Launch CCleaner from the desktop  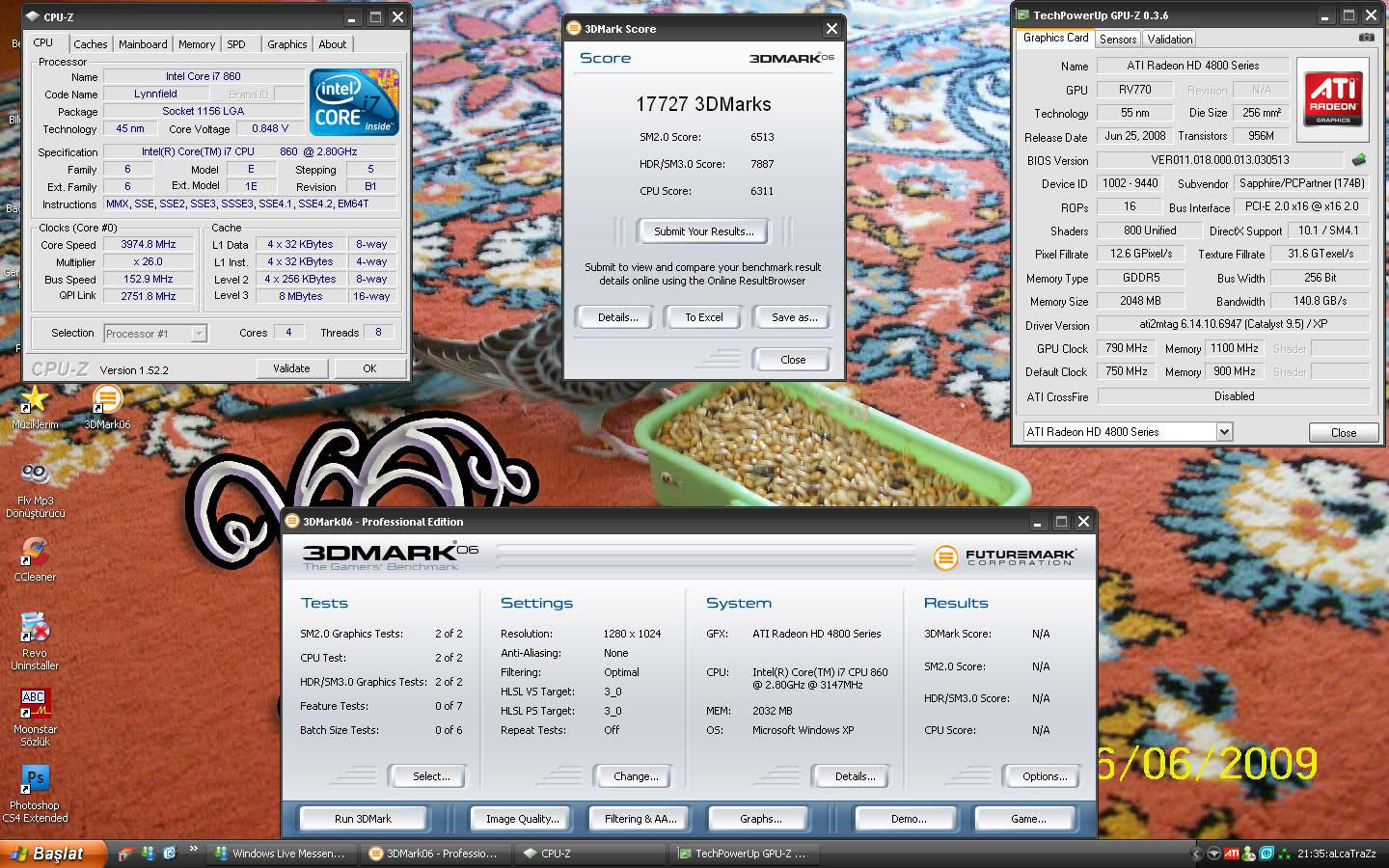coord(35,551)
